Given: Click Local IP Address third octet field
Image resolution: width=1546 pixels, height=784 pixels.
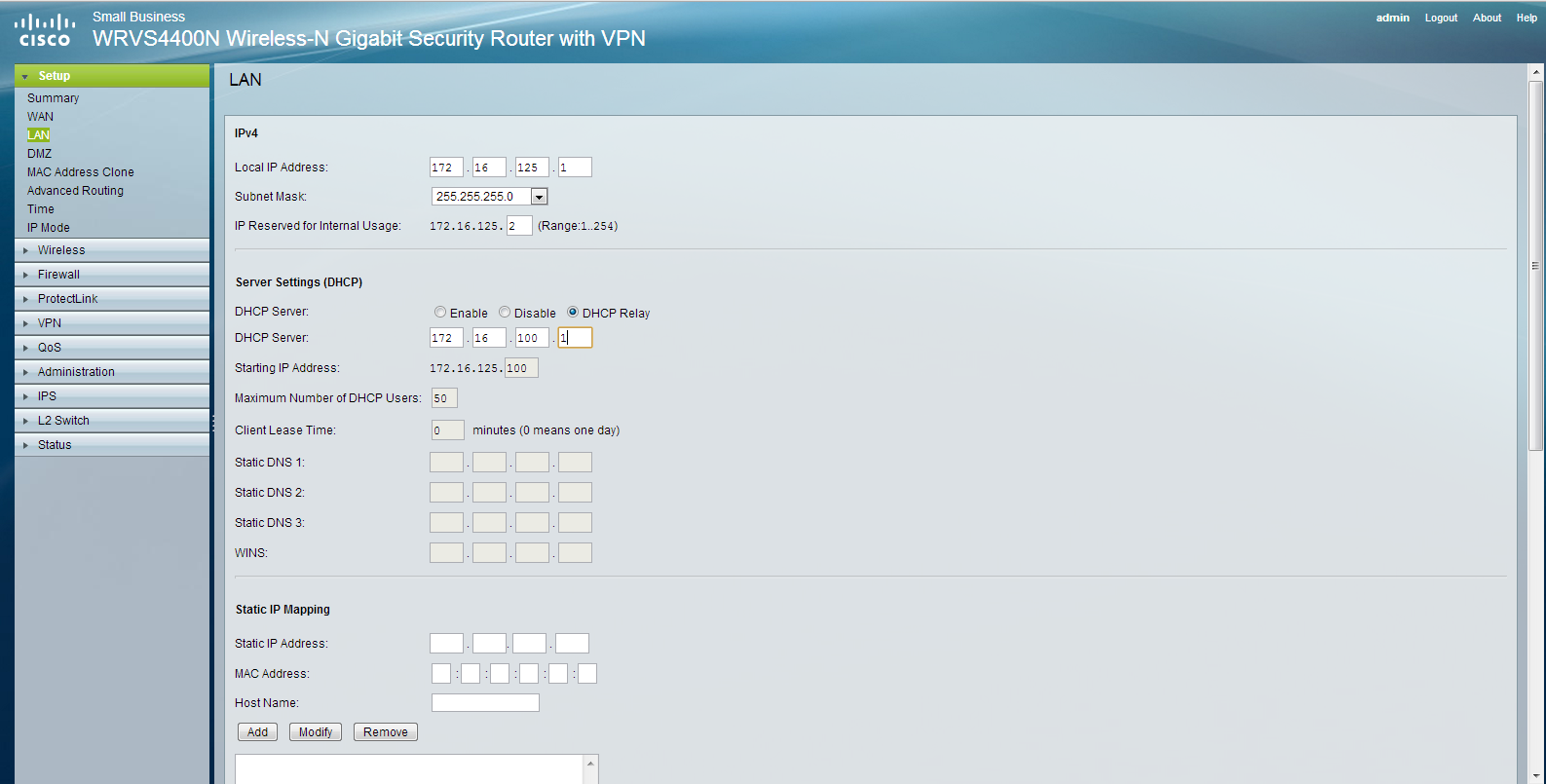Looking at the screenshot, I should click(532, 168).
